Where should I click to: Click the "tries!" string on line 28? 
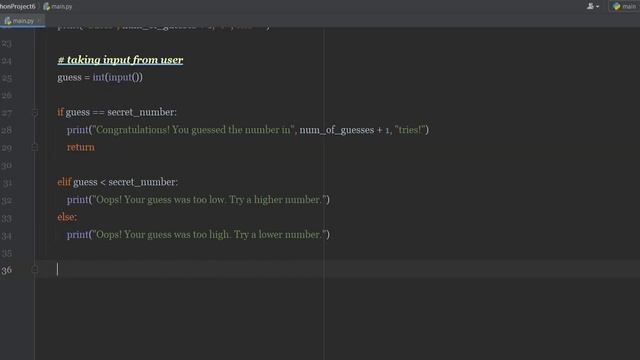(x=410, y=130)
